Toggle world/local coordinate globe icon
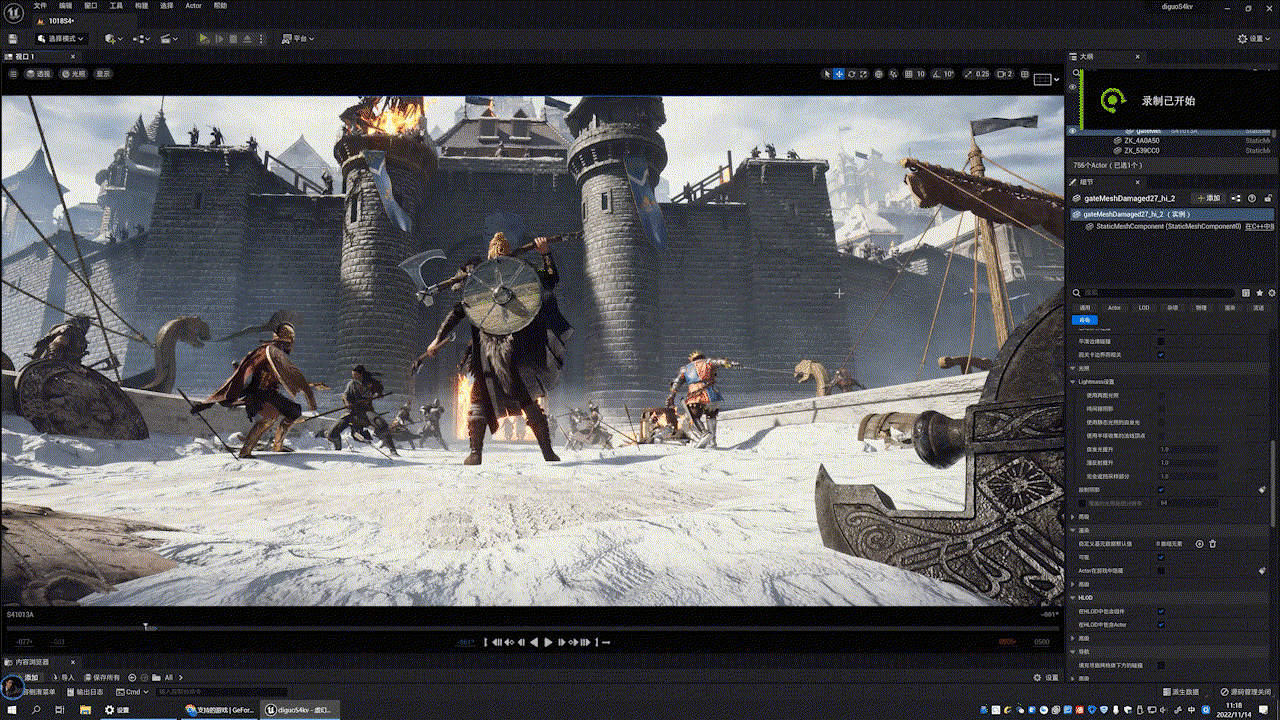 point(878,74)
